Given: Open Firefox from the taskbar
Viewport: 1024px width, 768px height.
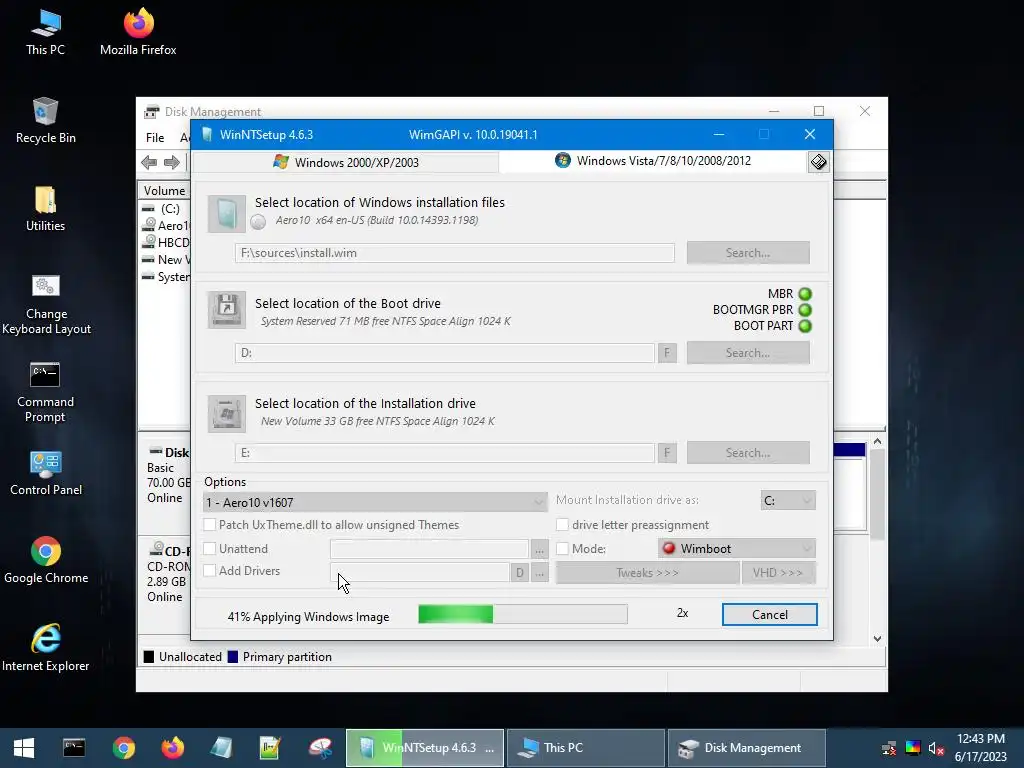Looking at the screenshot, I should pyautogui.click(x=172, y=748).
